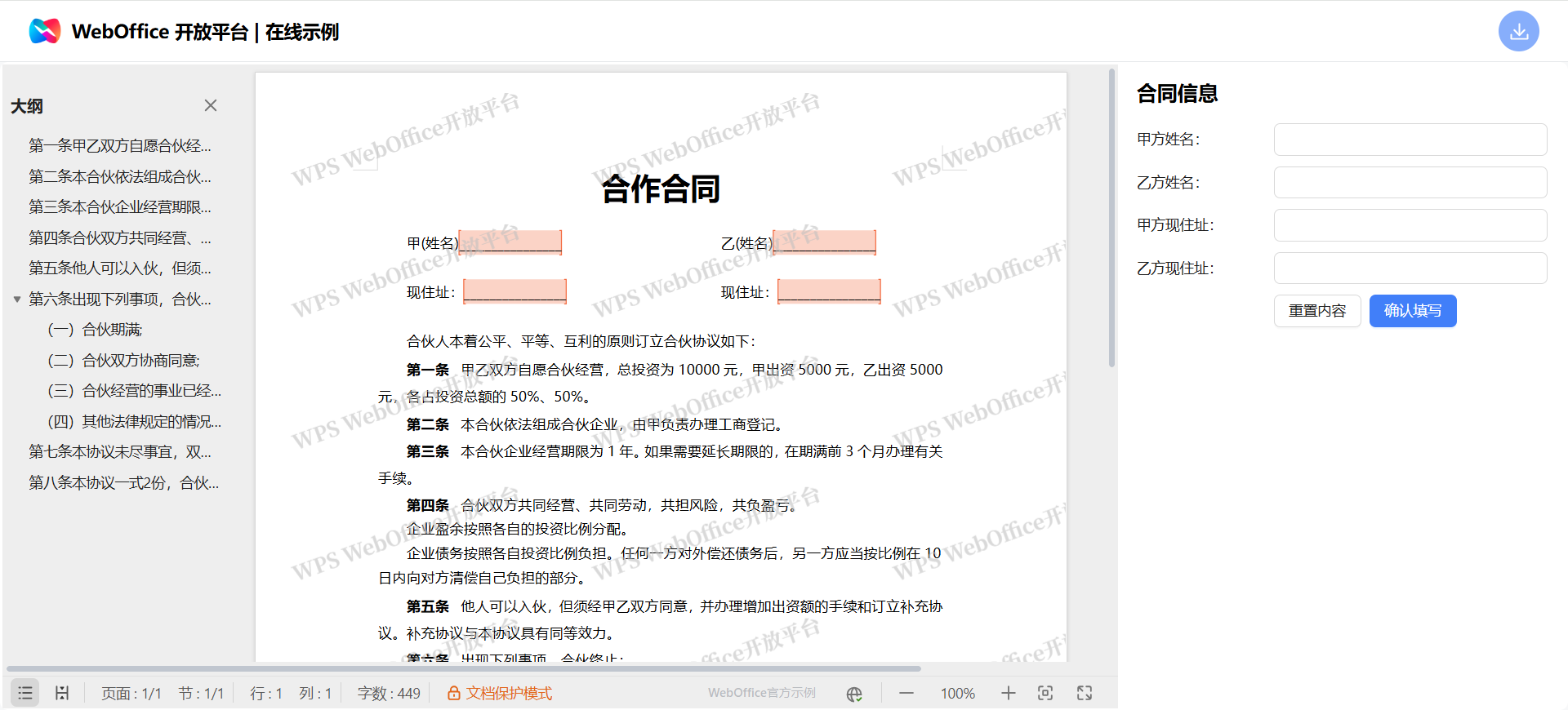The width and height of the screenshot is (1568, 710).
Task: Go to outline item 第五条他人可以入伙
Action: coord(120,268)
